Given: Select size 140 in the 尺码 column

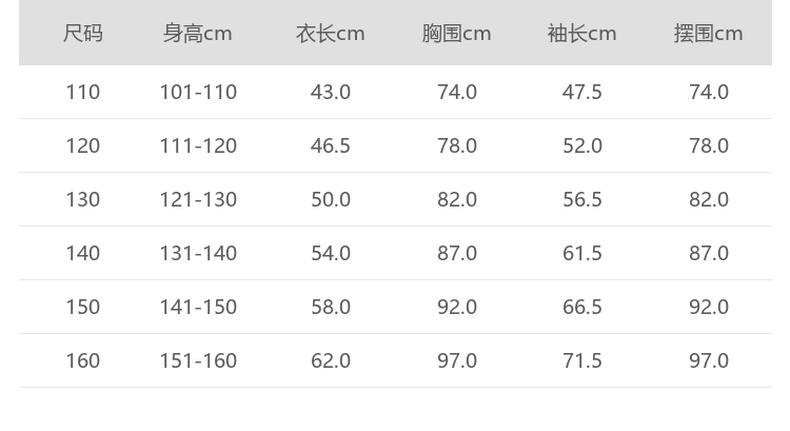Looking at the screenshot, I should tap(83, 253).
